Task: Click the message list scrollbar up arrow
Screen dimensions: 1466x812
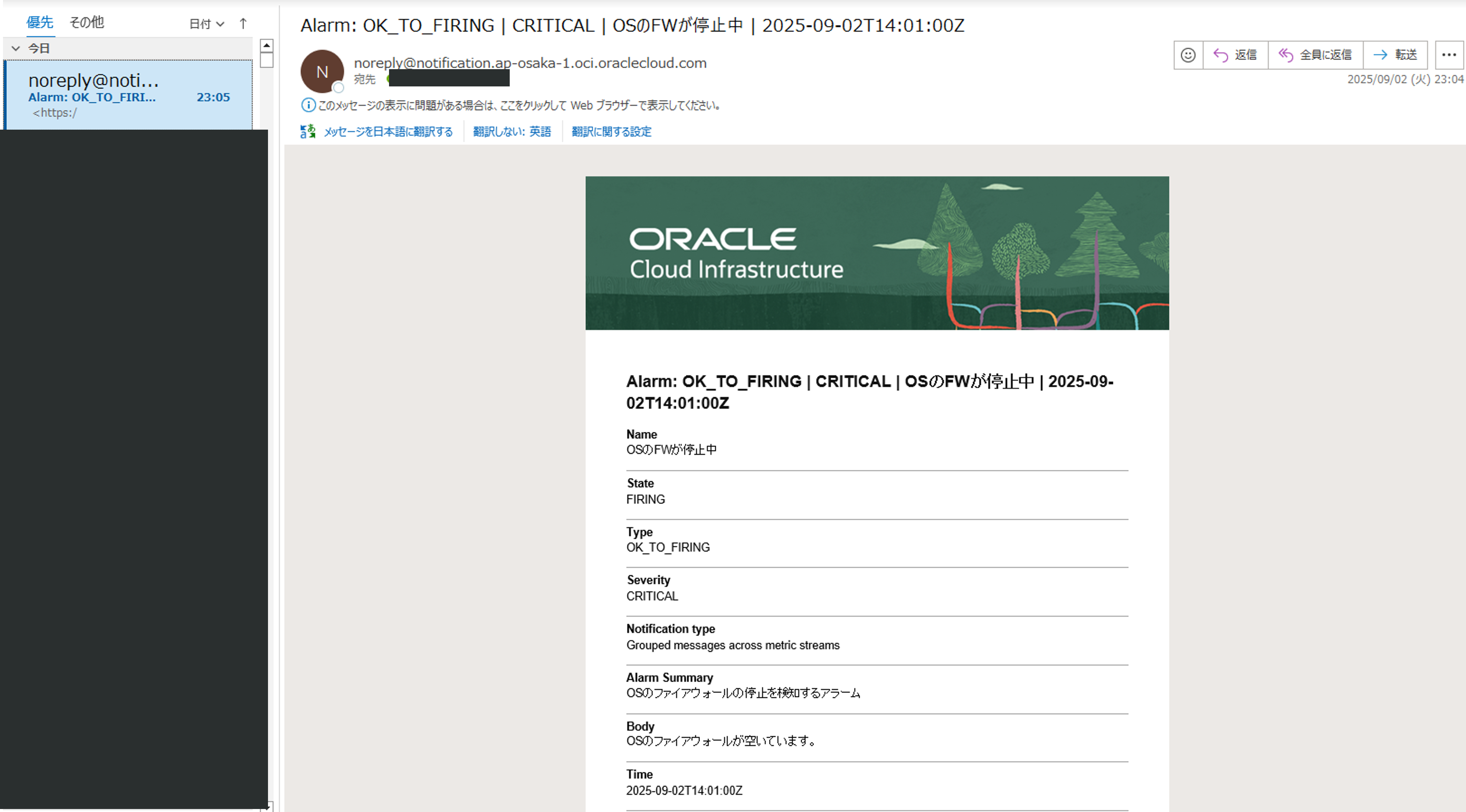Action: point(266,46)
